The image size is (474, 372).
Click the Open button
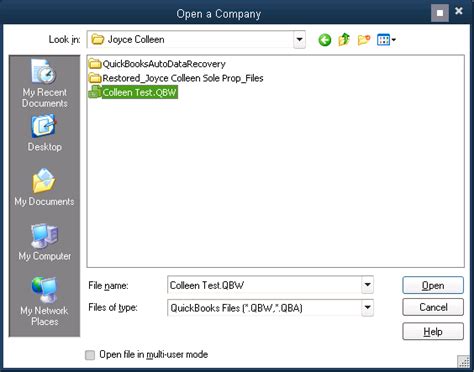click(x=433, y=285)
